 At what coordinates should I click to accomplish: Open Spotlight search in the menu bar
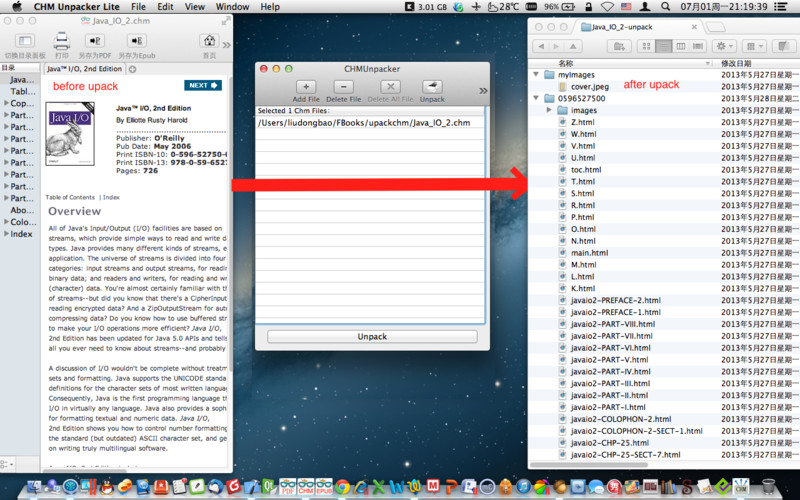tap(665, 7)
